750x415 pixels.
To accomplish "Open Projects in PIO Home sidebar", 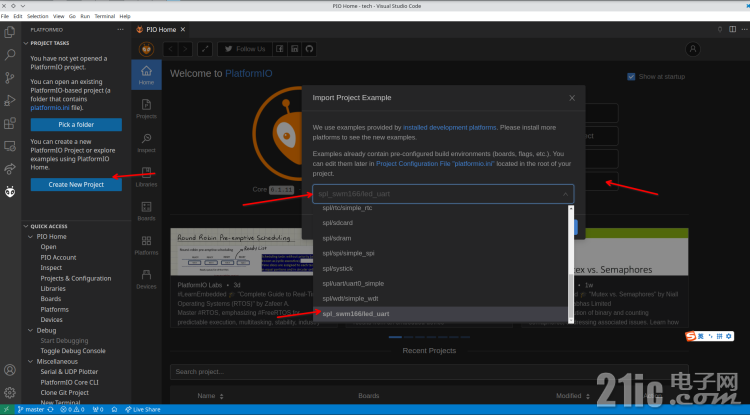I will pyautogui.click(x=146, y=109).
